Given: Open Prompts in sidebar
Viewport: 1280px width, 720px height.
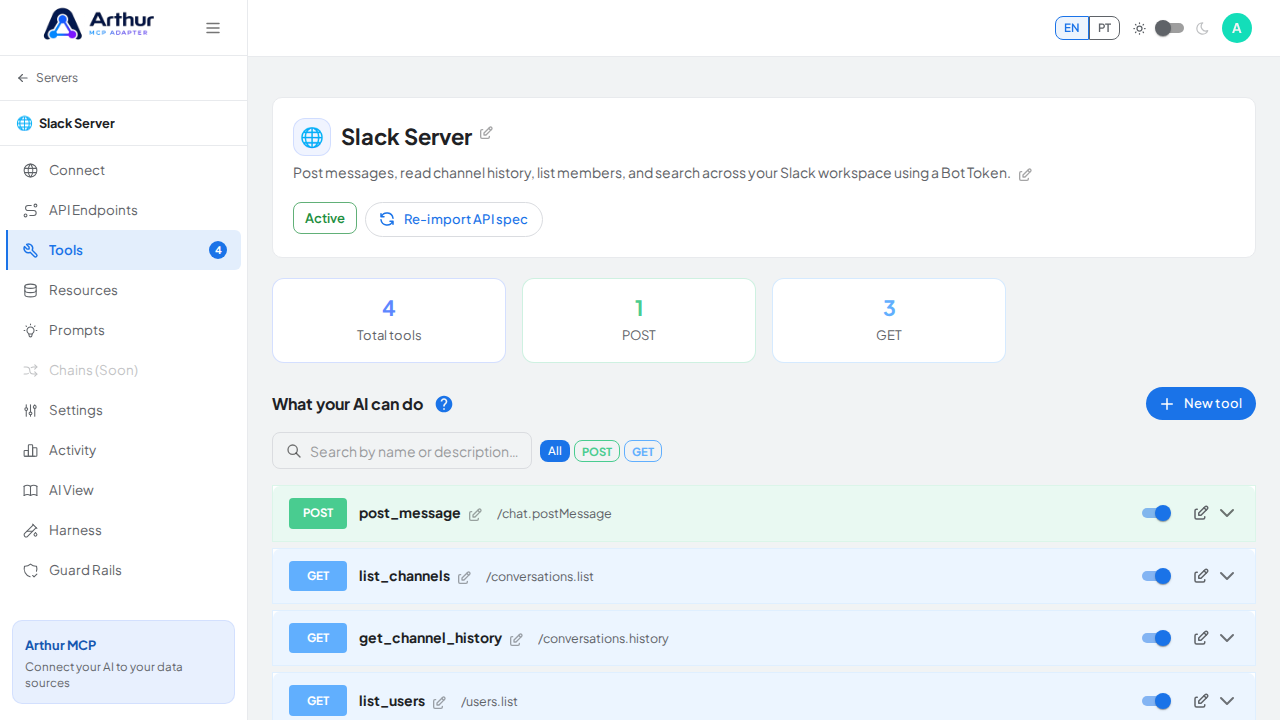Looking at the screenshot, I should [x=124, y=330].
